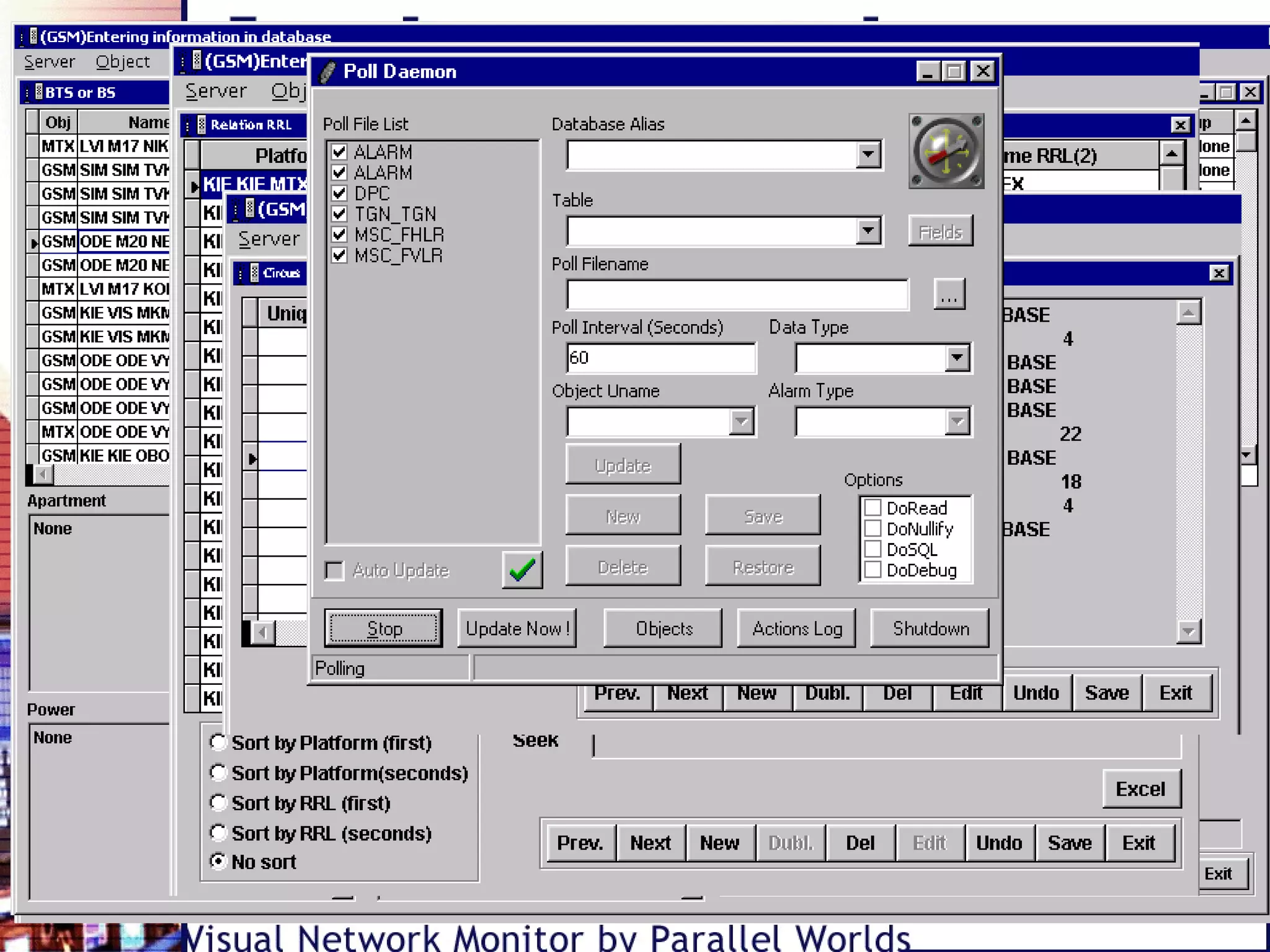Click scroll-down arrow in the BASE list panel

coord(1188,632)
